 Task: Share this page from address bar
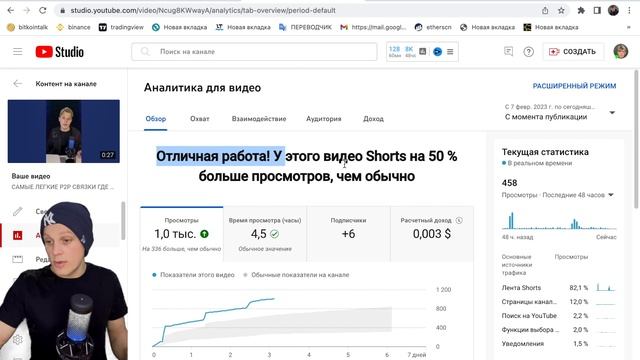(545, 11)
